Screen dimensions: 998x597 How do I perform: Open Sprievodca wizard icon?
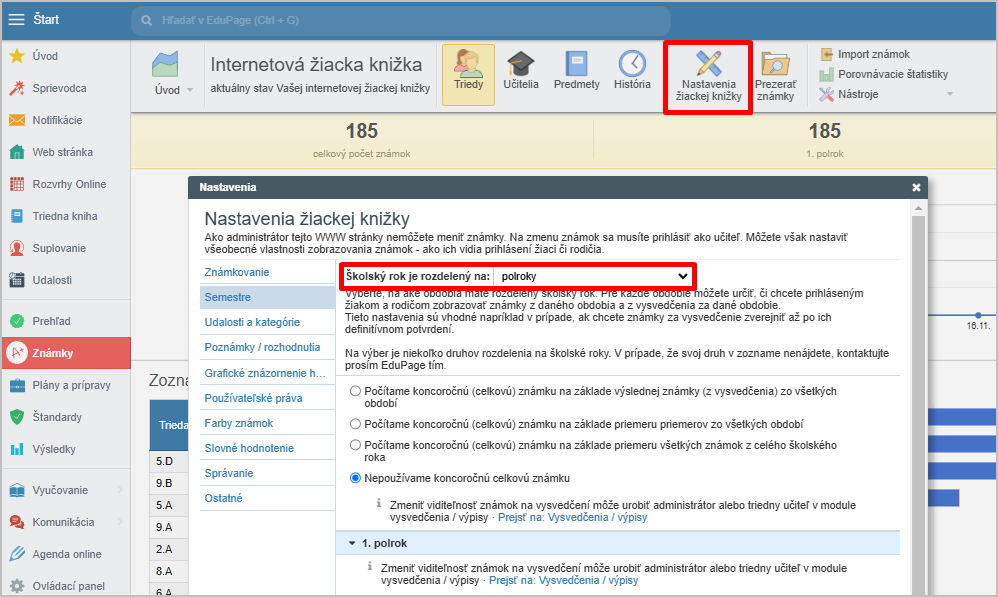tap(17, 88)
